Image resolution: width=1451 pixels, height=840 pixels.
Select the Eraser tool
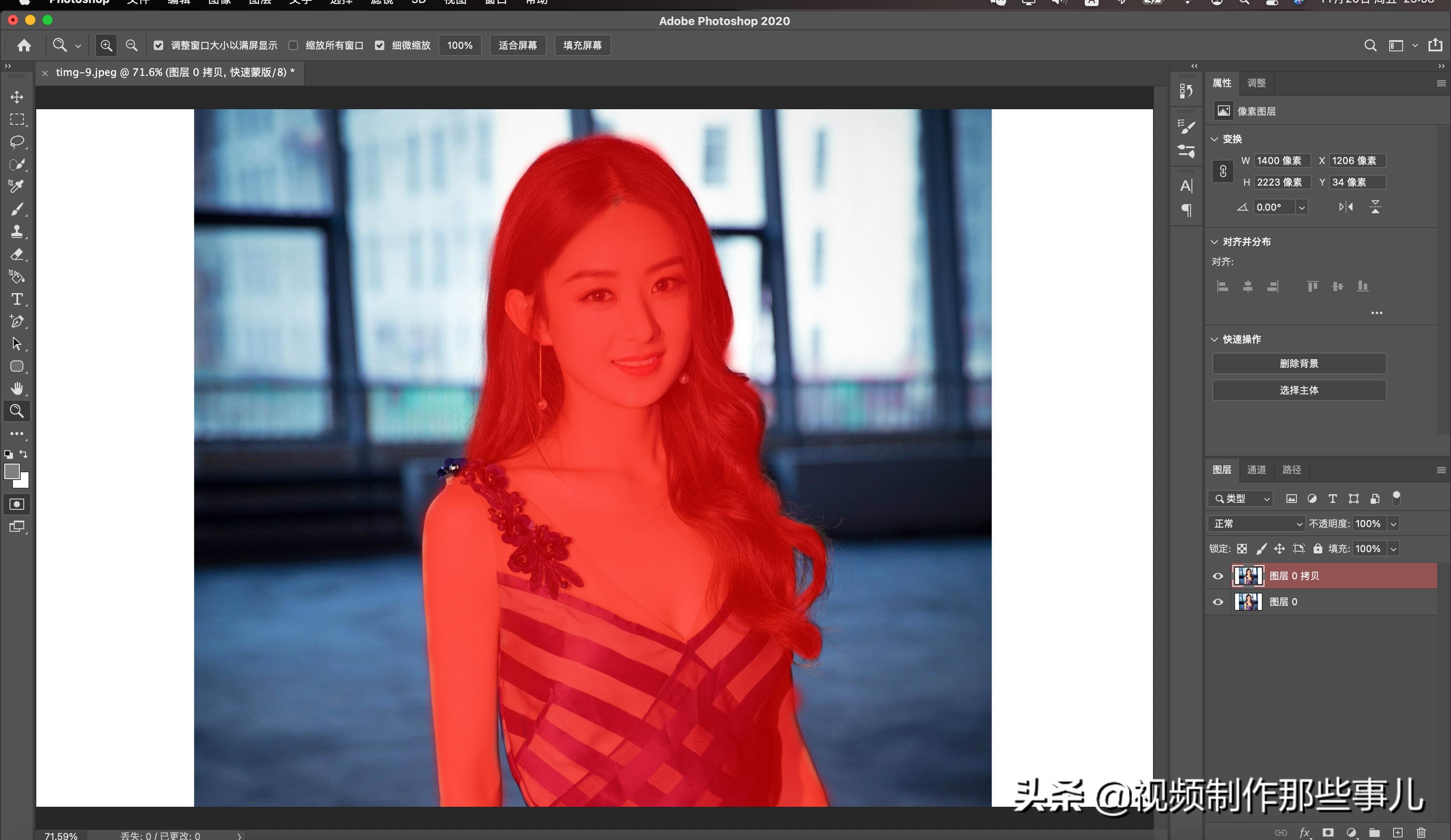click(x=17, y=254)
